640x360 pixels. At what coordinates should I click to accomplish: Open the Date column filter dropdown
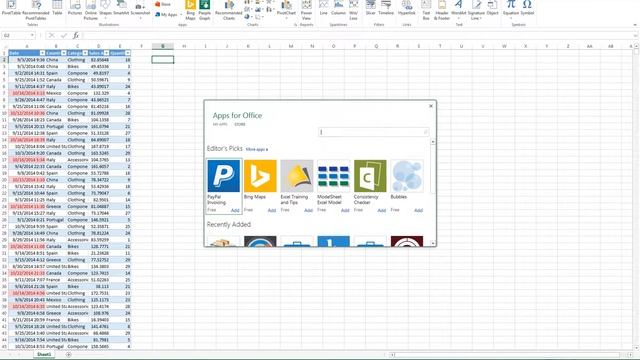click(x=42, y=53)
